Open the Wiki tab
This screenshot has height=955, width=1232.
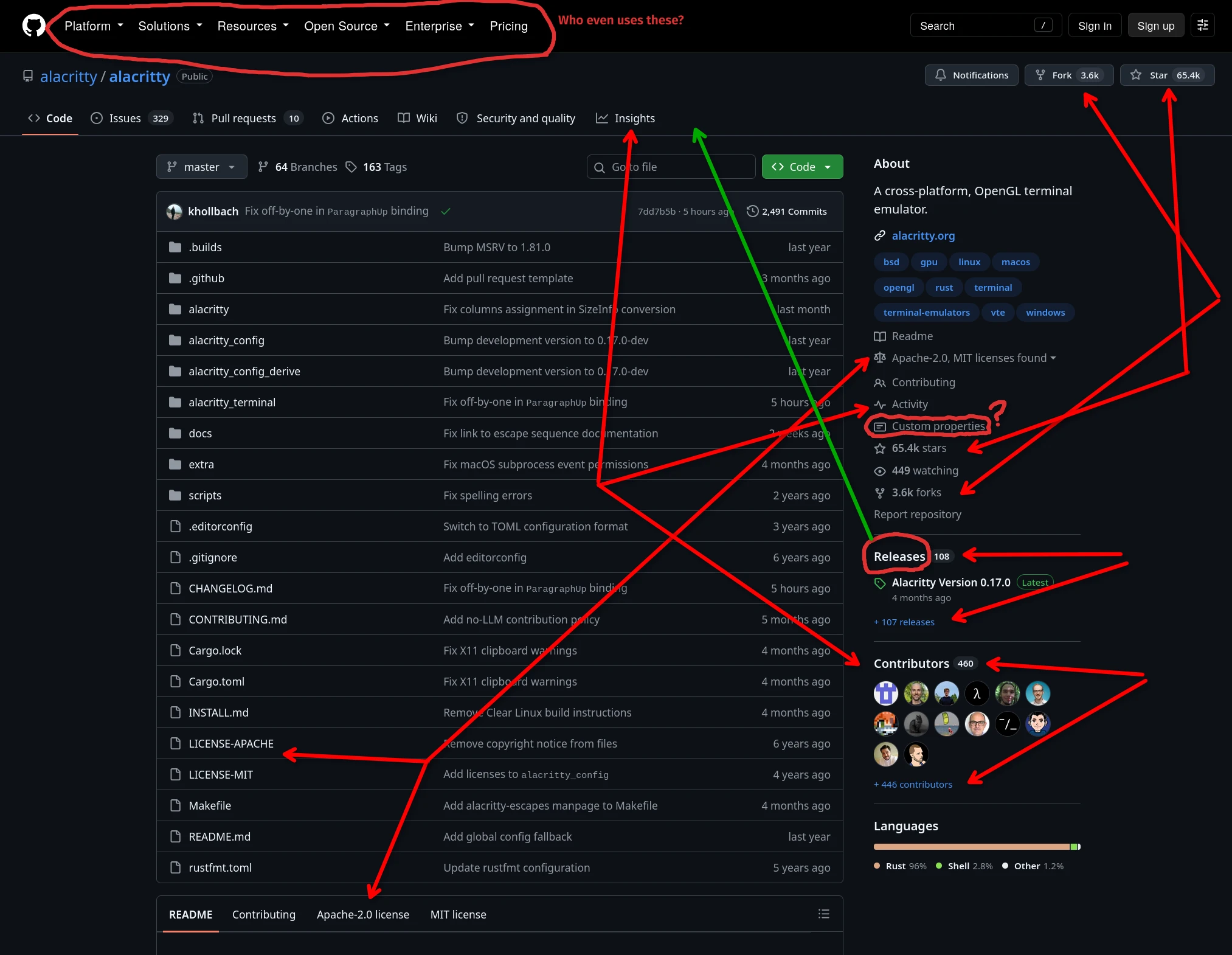coord(417,118)
